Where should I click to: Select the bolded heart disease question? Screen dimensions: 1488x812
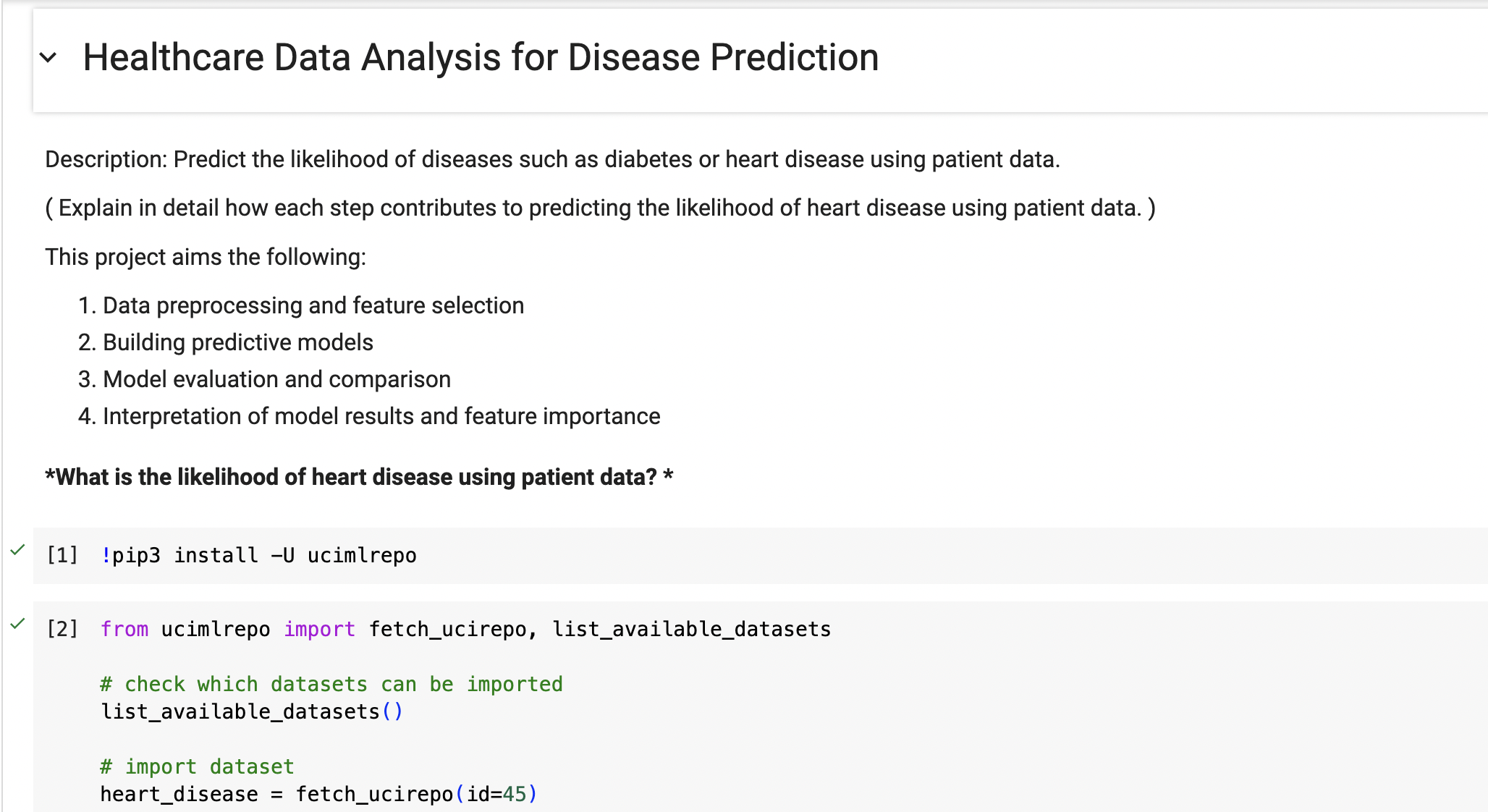(x=358, y=477)
